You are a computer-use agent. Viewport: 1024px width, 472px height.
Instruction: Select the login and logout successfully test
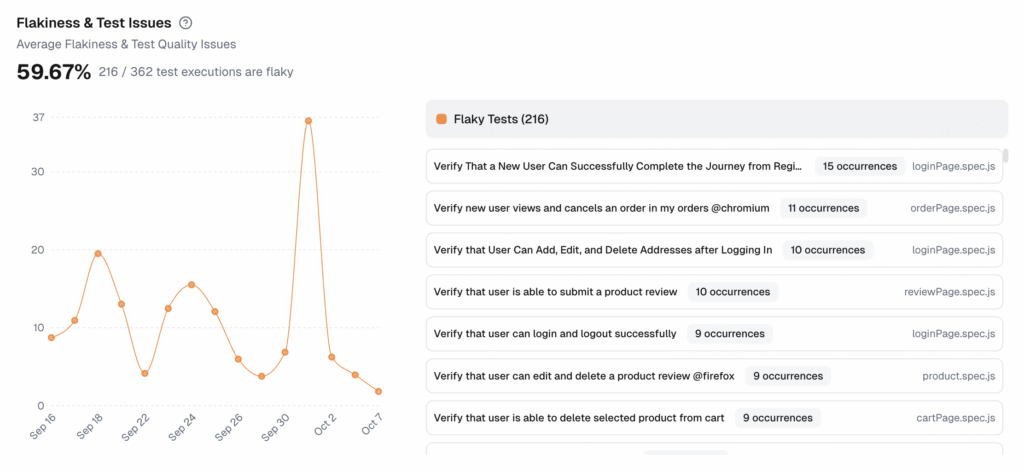(554, 334)
